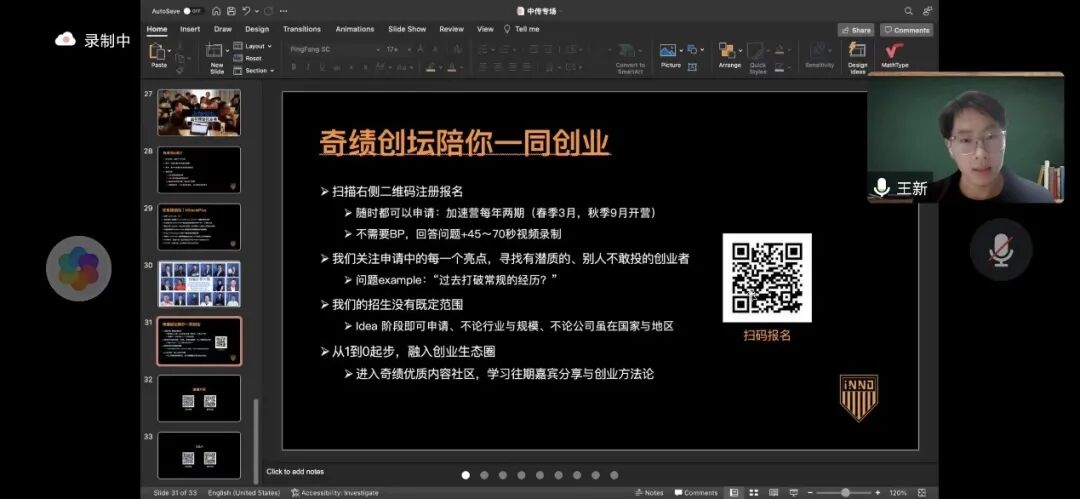This screenshot has width=1080, height=499.
Task: Paste clipboard contents with the Paste icon
Action: point(157,52)
